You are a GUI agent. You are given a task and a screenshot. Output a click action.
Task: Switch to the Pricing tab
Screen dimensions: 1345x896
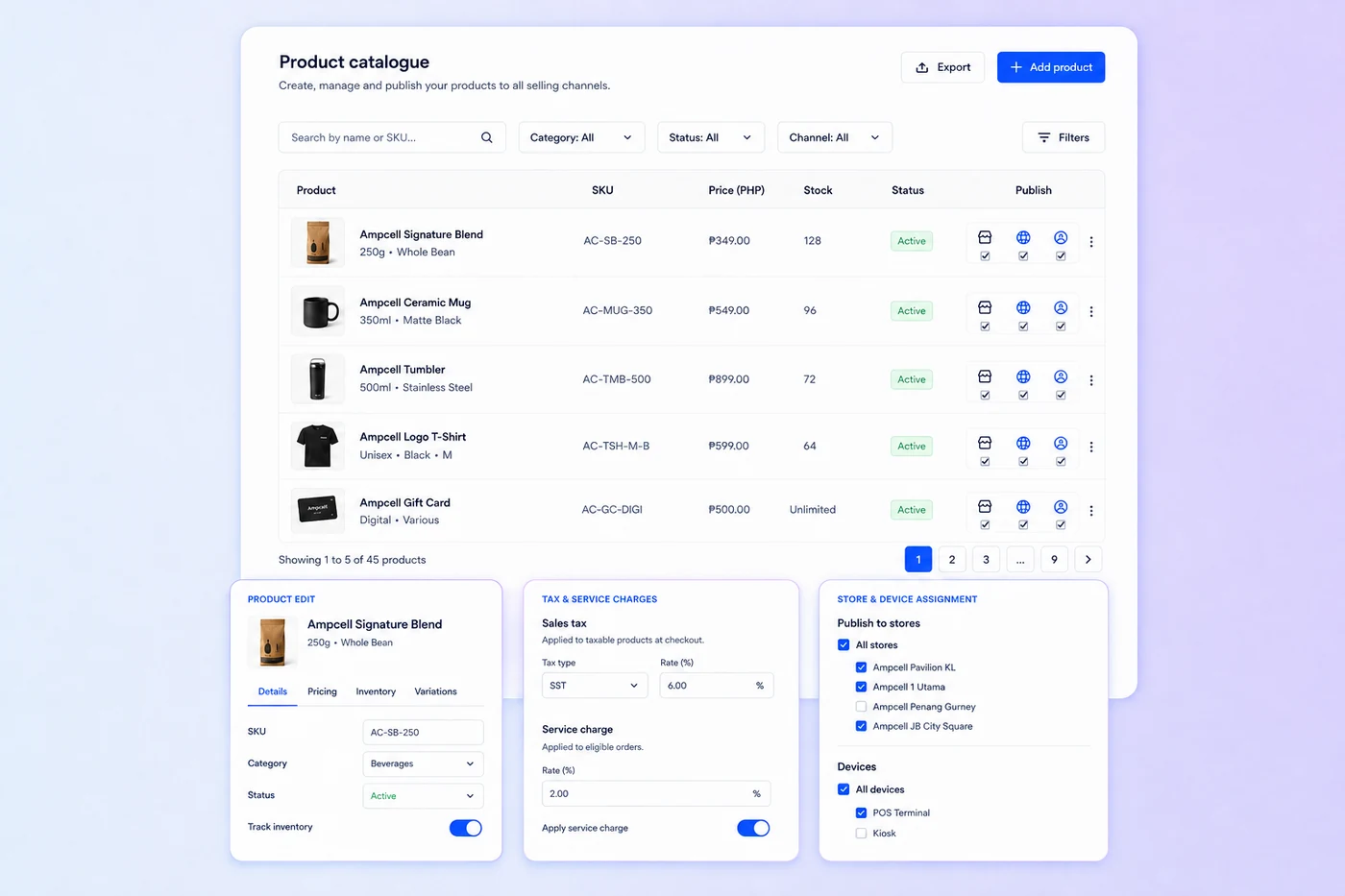pos(322,691)
